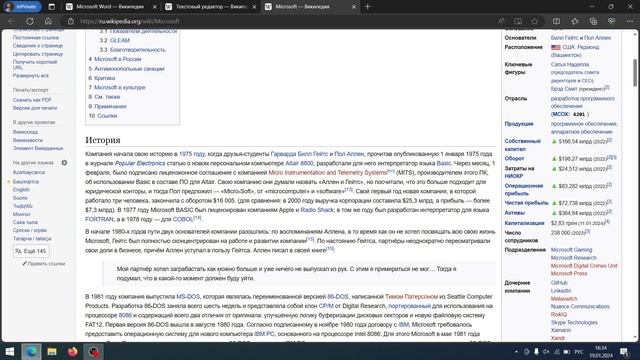The width and height of the screenshot is (640, 360).
Task: Activate the Read aloud icon
Action: pyautogui.click(x=501, y=21)
